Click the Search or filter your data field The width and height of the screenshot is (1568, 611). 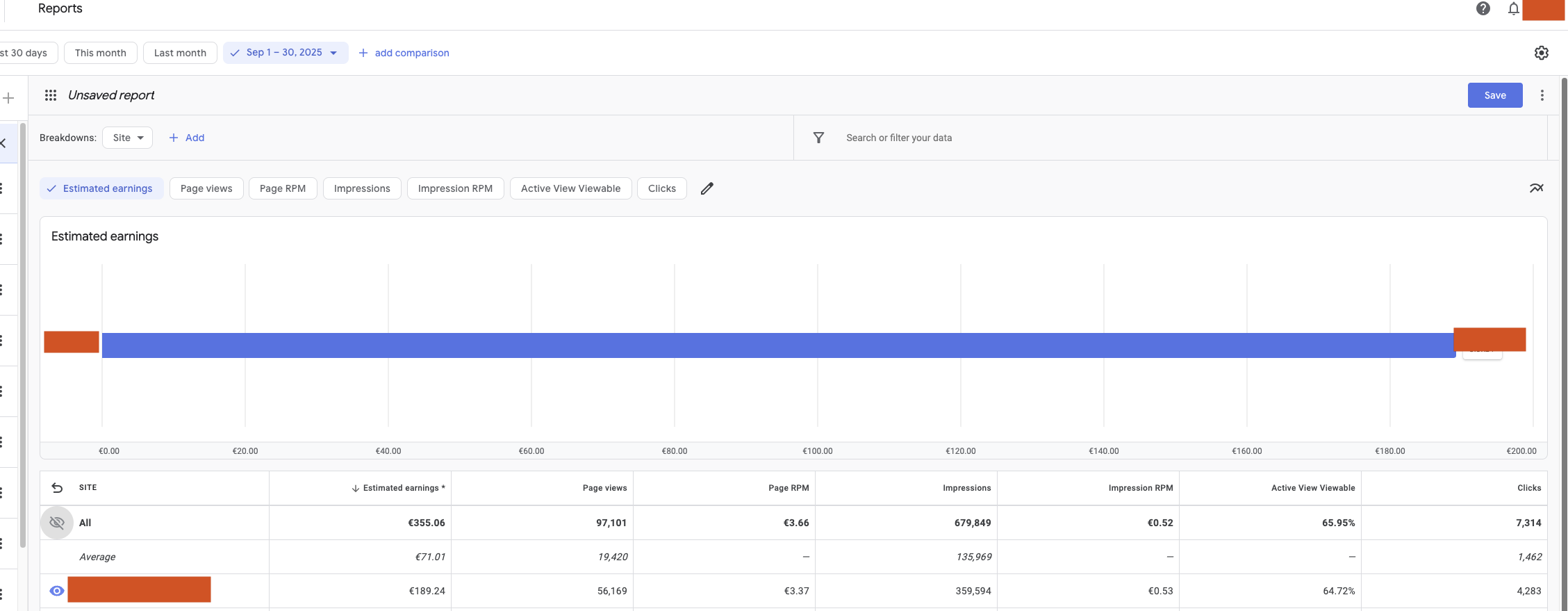click(898, 138)
